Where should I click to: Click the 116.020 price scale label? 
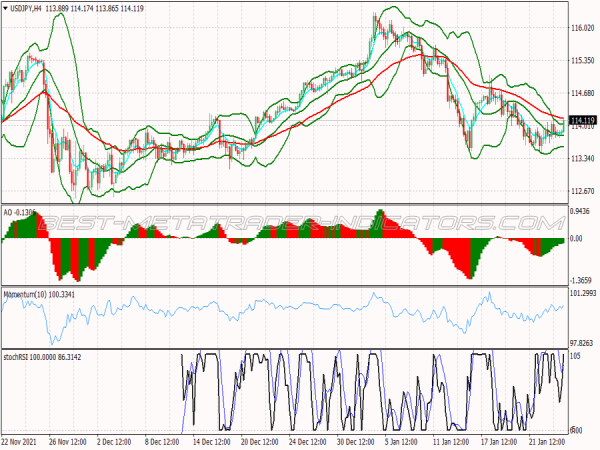(x=582, y=28)
